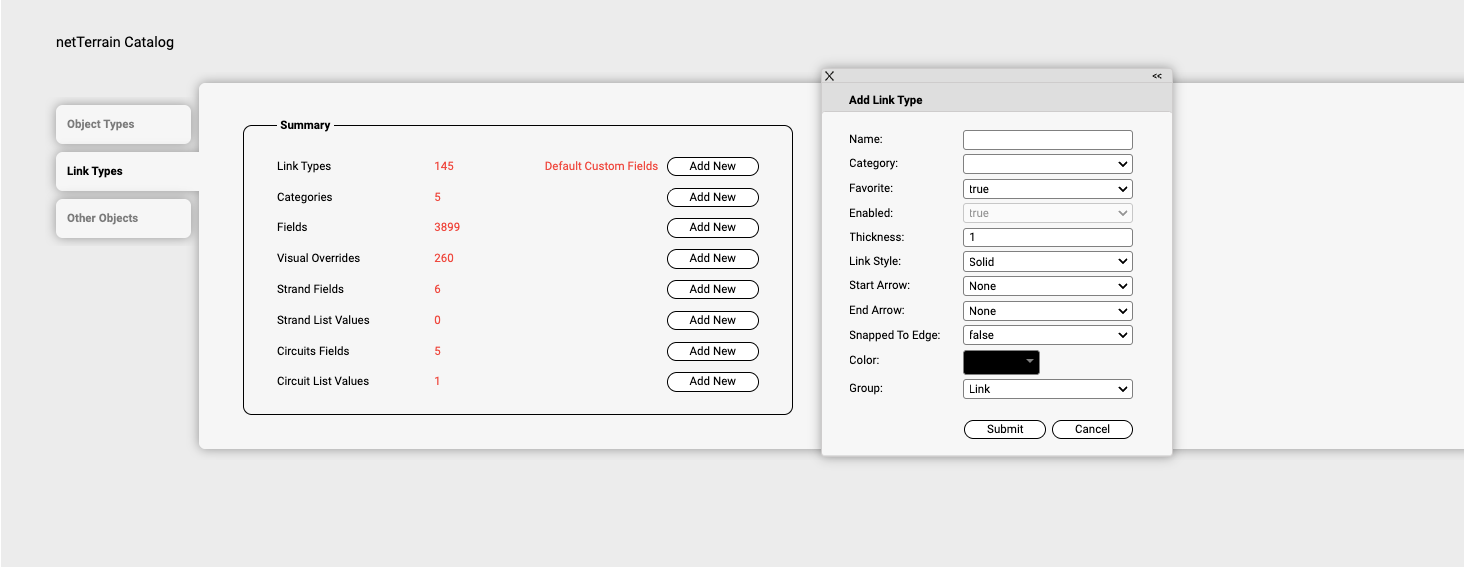1464x567 pixels.
Task: Expand the Snapped To Edge dropdown
Action: [x=1047, y=335]
